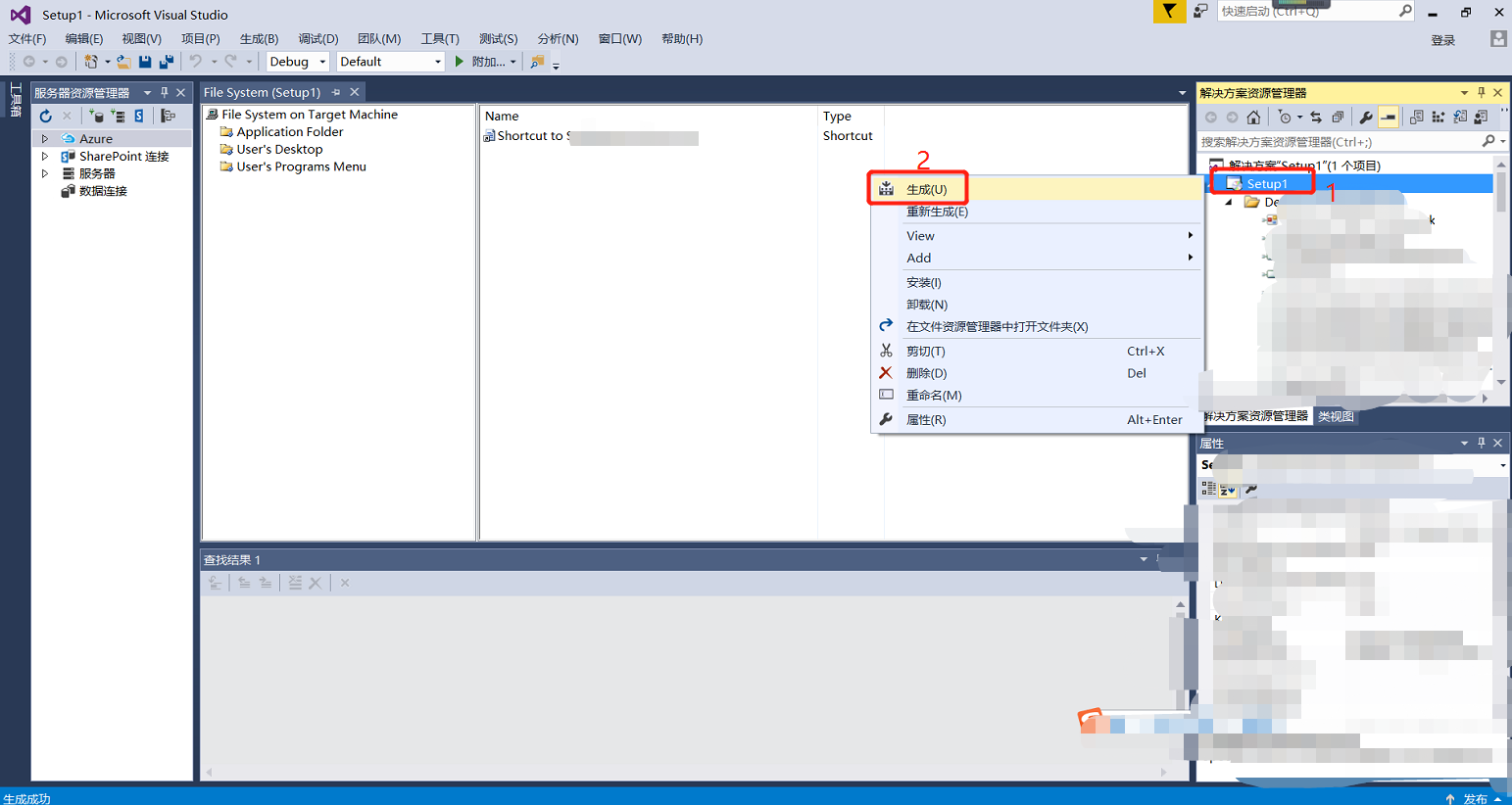Click Collapse All icon in Solution Explorer
This screenshot has height=805, width=1512.
coord(1338,118)
